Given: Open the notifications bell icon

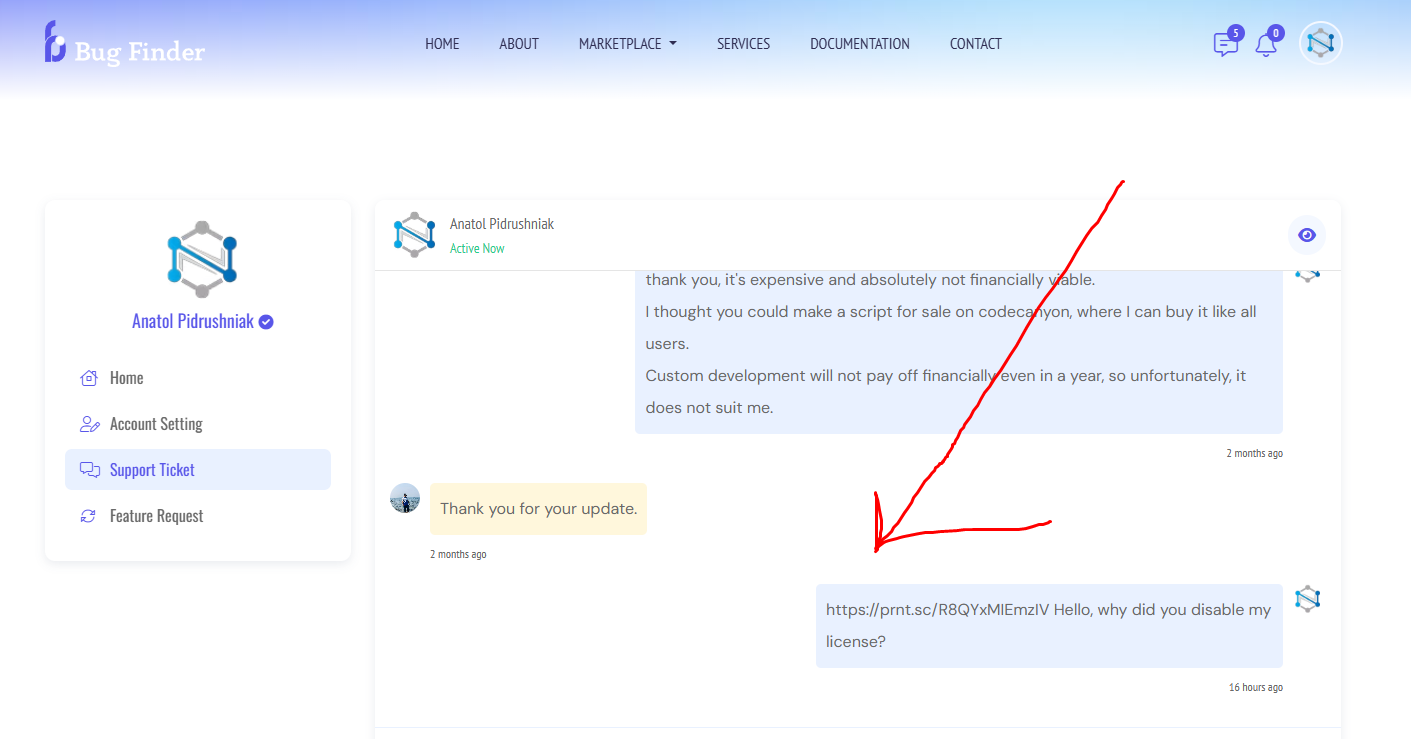Looking at the screenshot, I should click(1266, 44).
